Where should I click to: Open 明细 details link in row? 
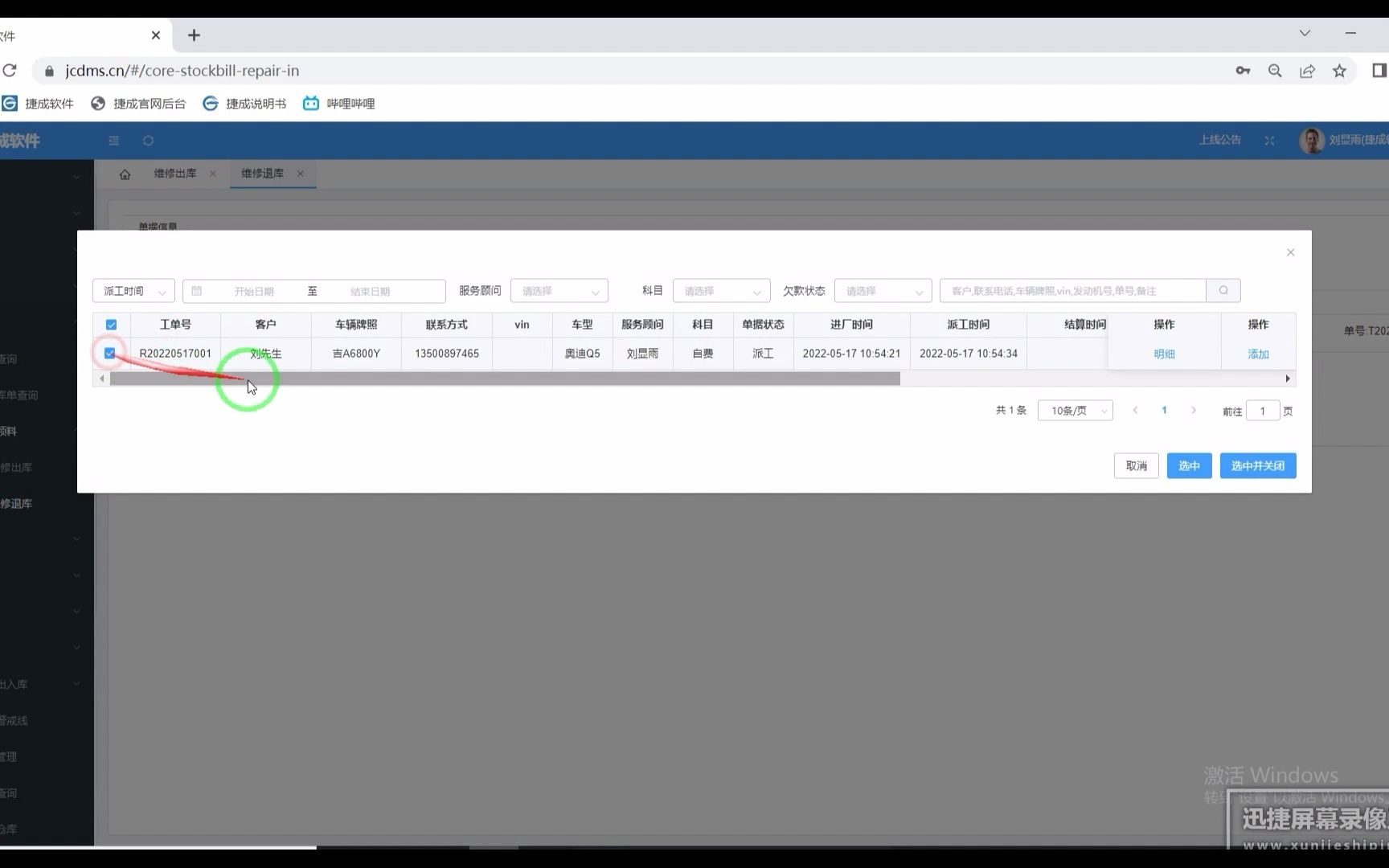coord(1164,354)
